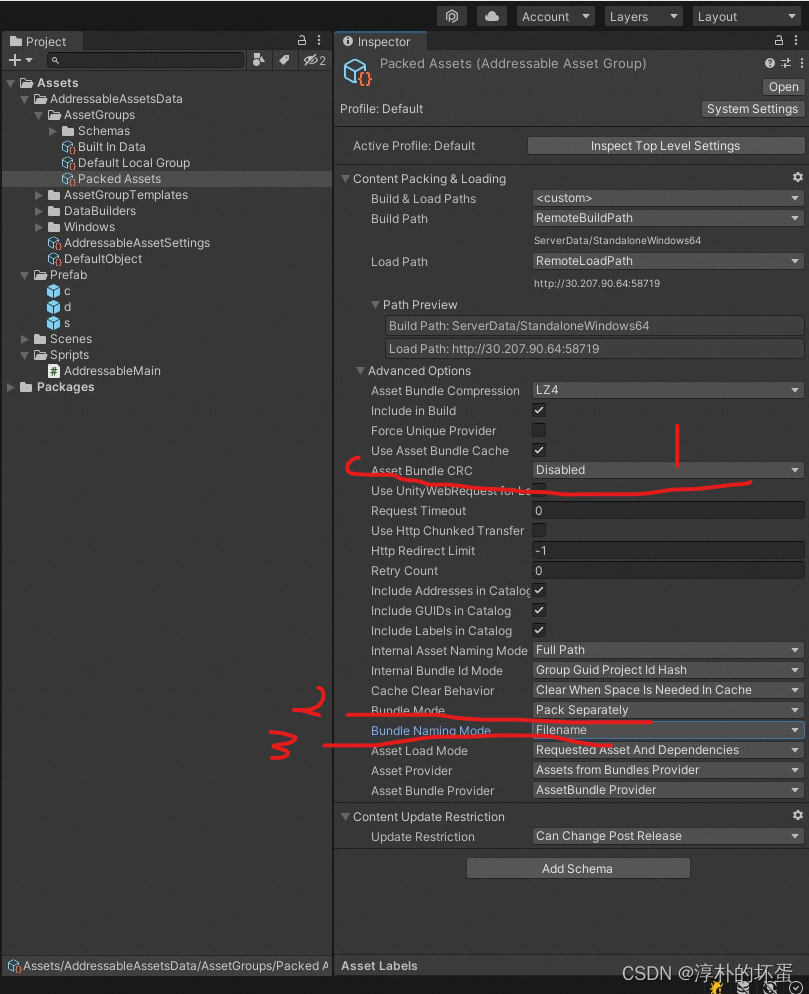
Task: Lock the Project panel
Action: pos(302,41)
